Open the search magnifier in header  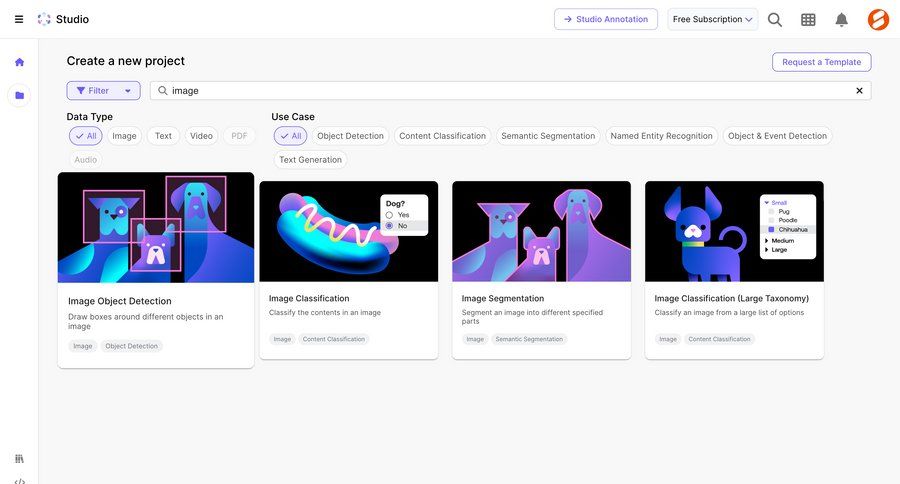pos(775,19)
